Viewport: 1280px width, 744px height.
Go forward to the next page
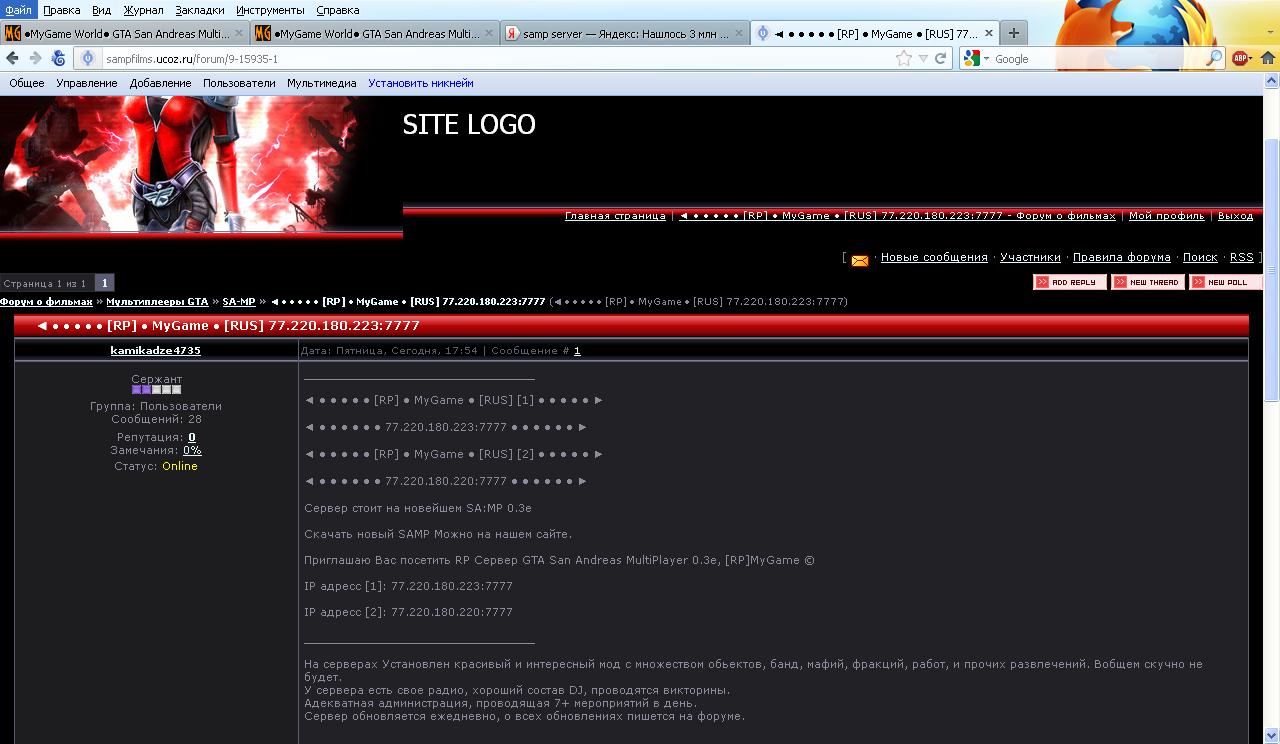coord(35,59)
